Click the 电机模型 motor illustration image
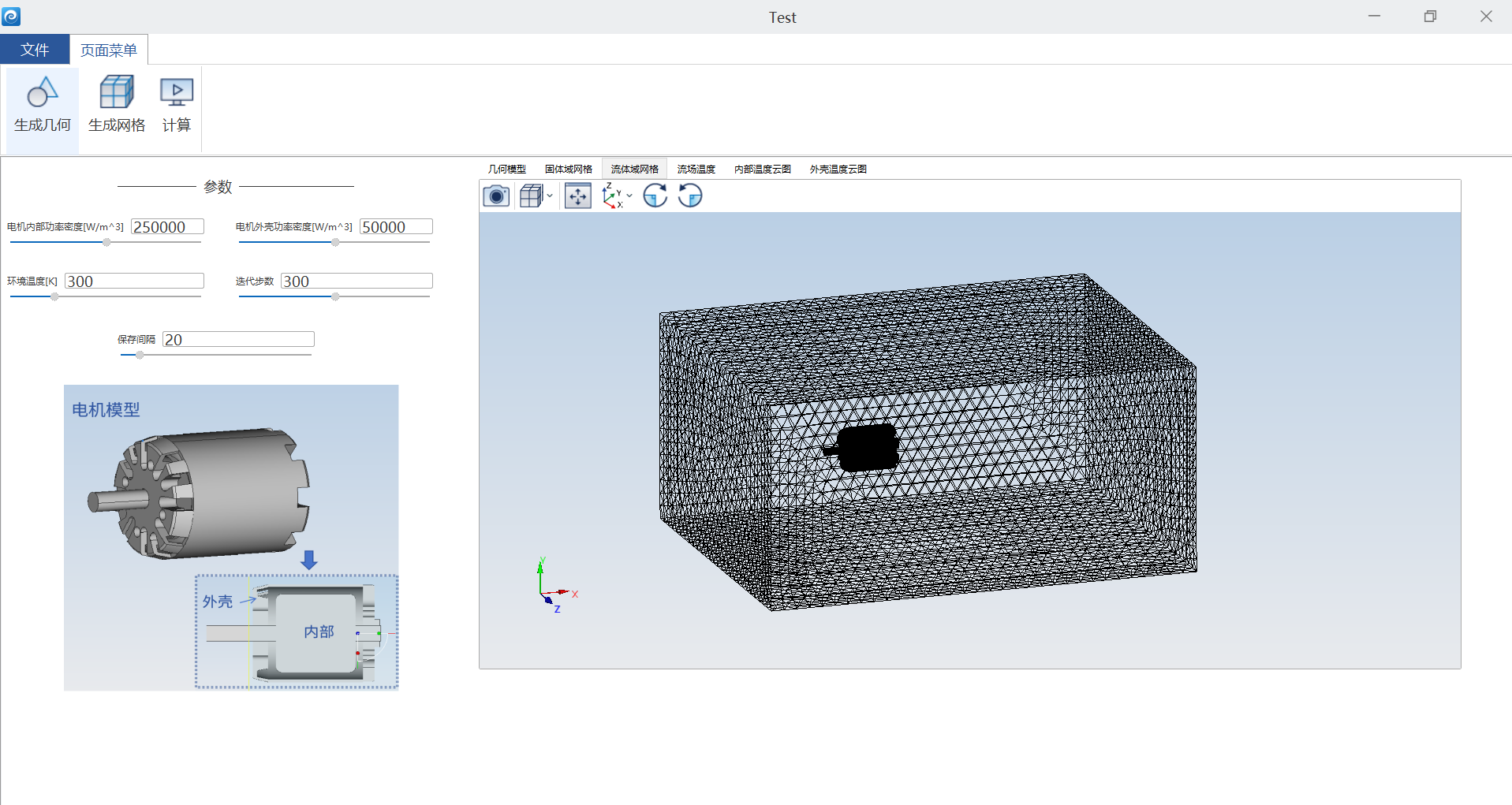This screenshot has height=805, width=1512. tap(231, 538)
